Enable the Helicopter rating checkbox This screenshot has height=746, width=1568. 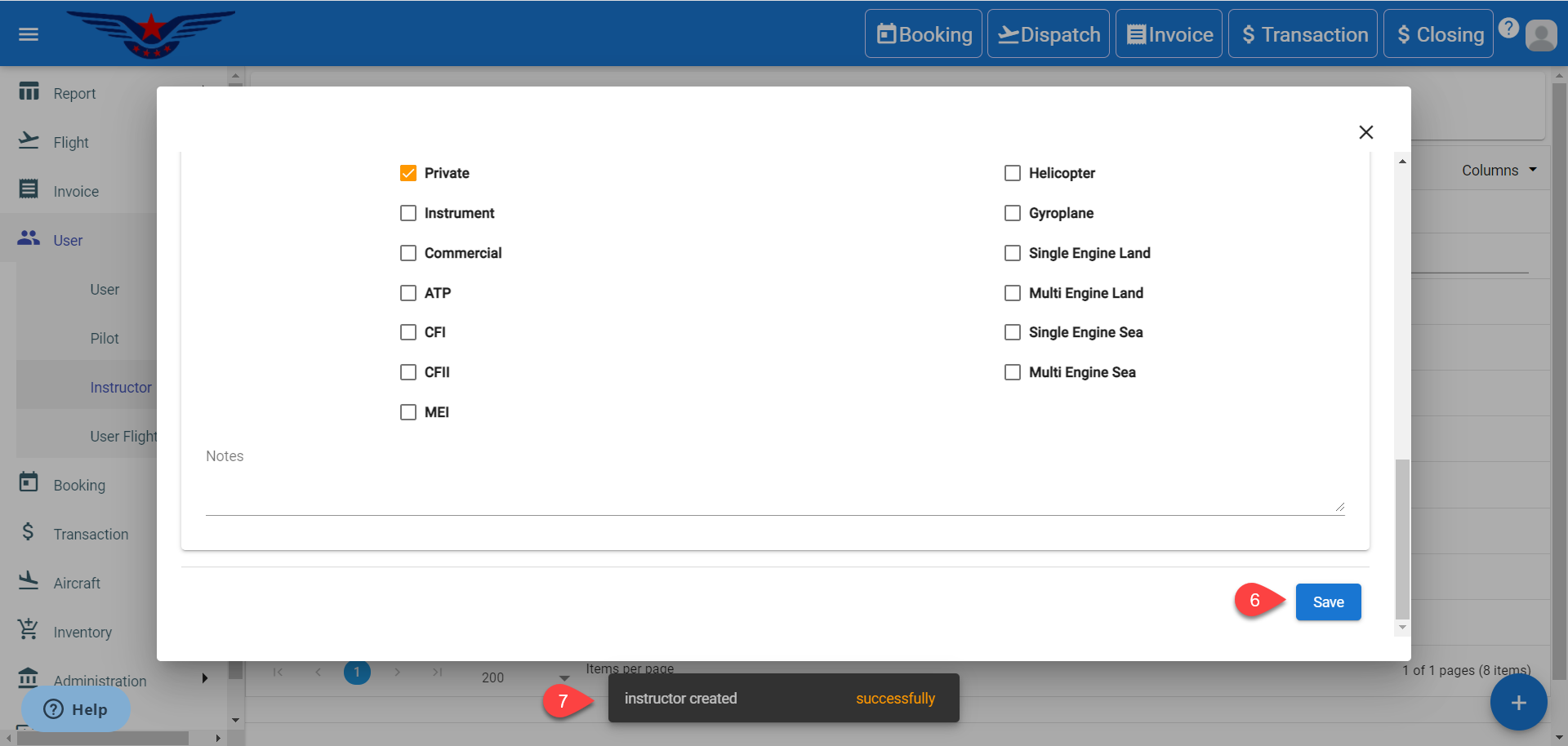tap(1013, 173)
